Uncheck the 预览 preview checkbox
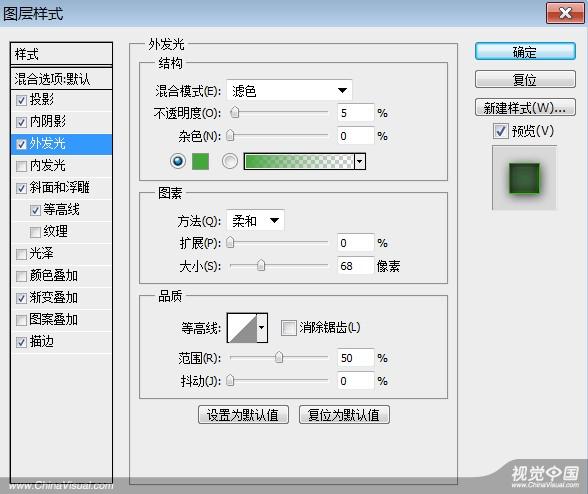 (x=501, y=131)
